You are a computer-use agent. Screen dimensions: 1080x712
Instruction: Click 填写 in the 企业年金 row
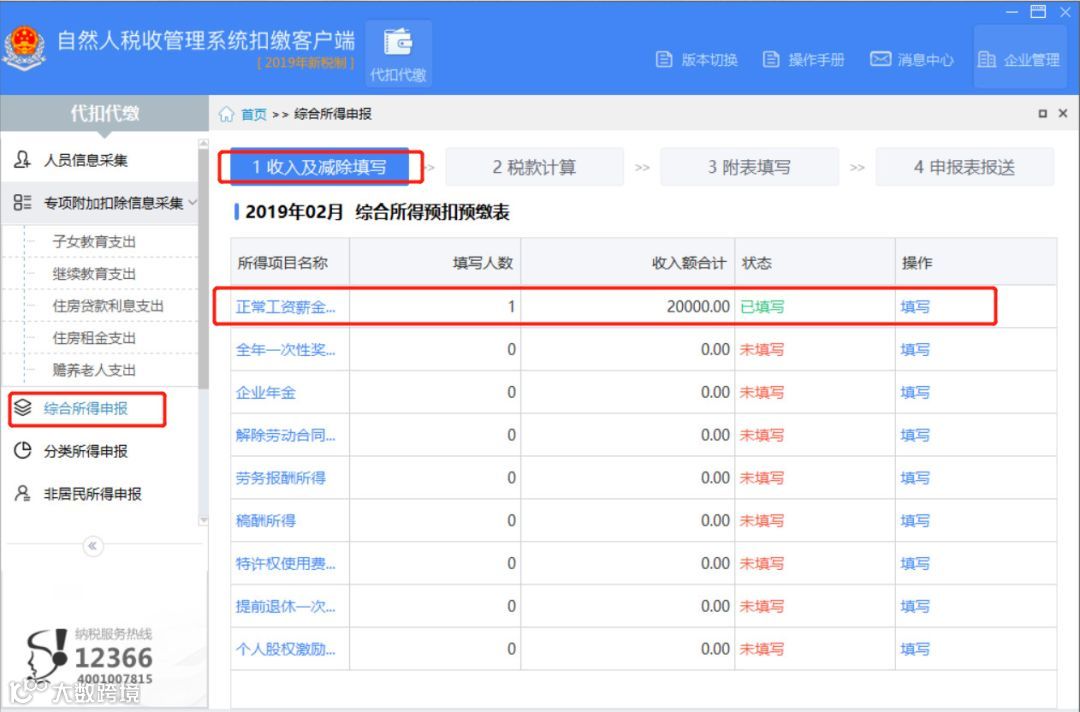[x=915, y=392]
